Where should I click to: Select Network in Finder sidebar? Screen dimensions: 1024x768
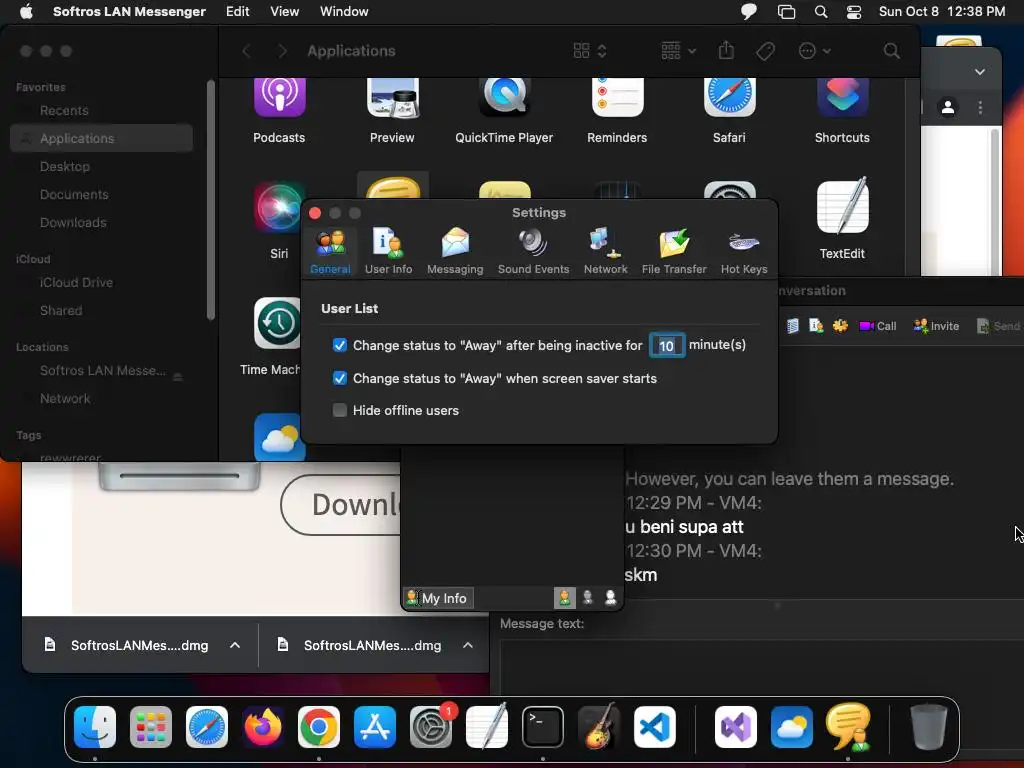(x=65, y=398)
